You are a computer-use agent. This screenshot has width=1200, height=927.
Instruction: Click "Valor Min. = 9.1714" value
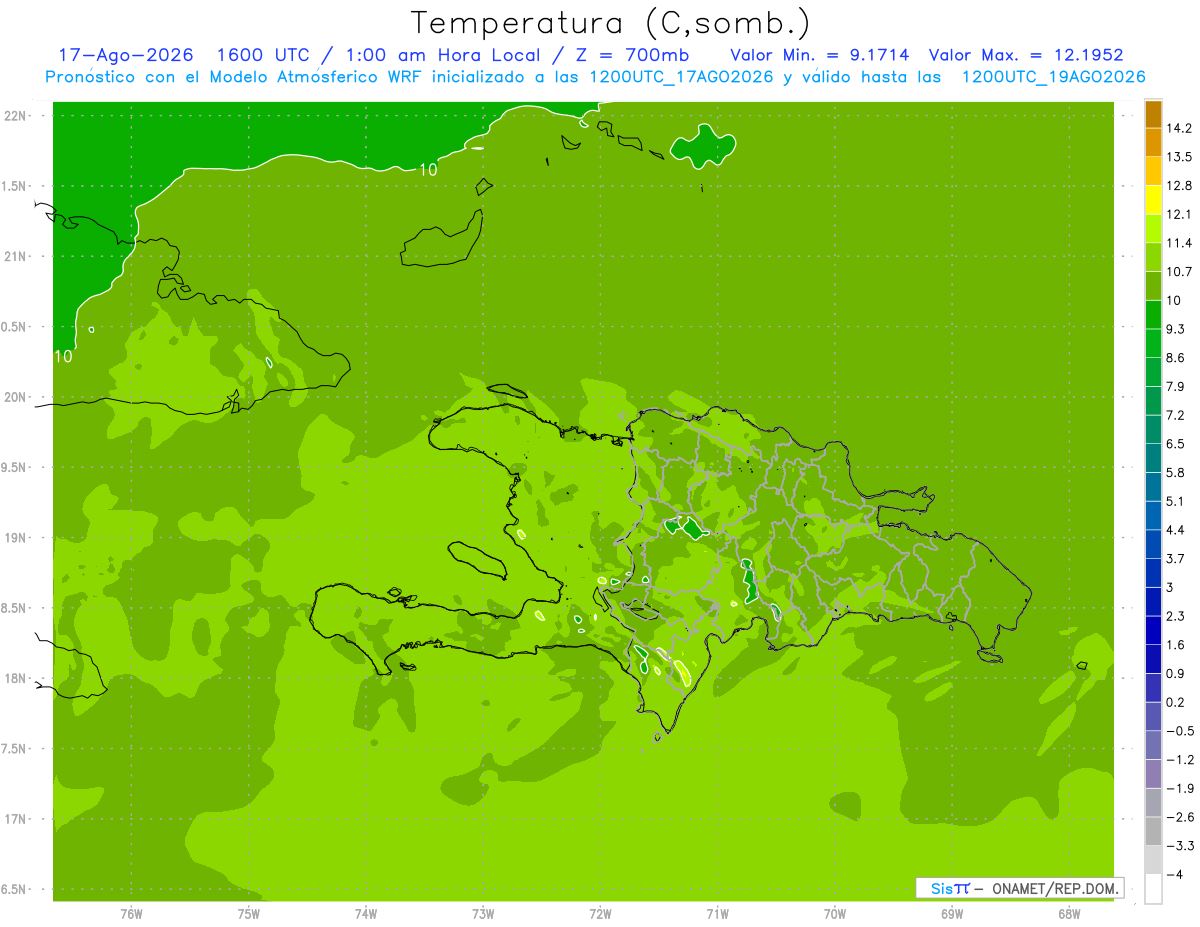point(820,55)
